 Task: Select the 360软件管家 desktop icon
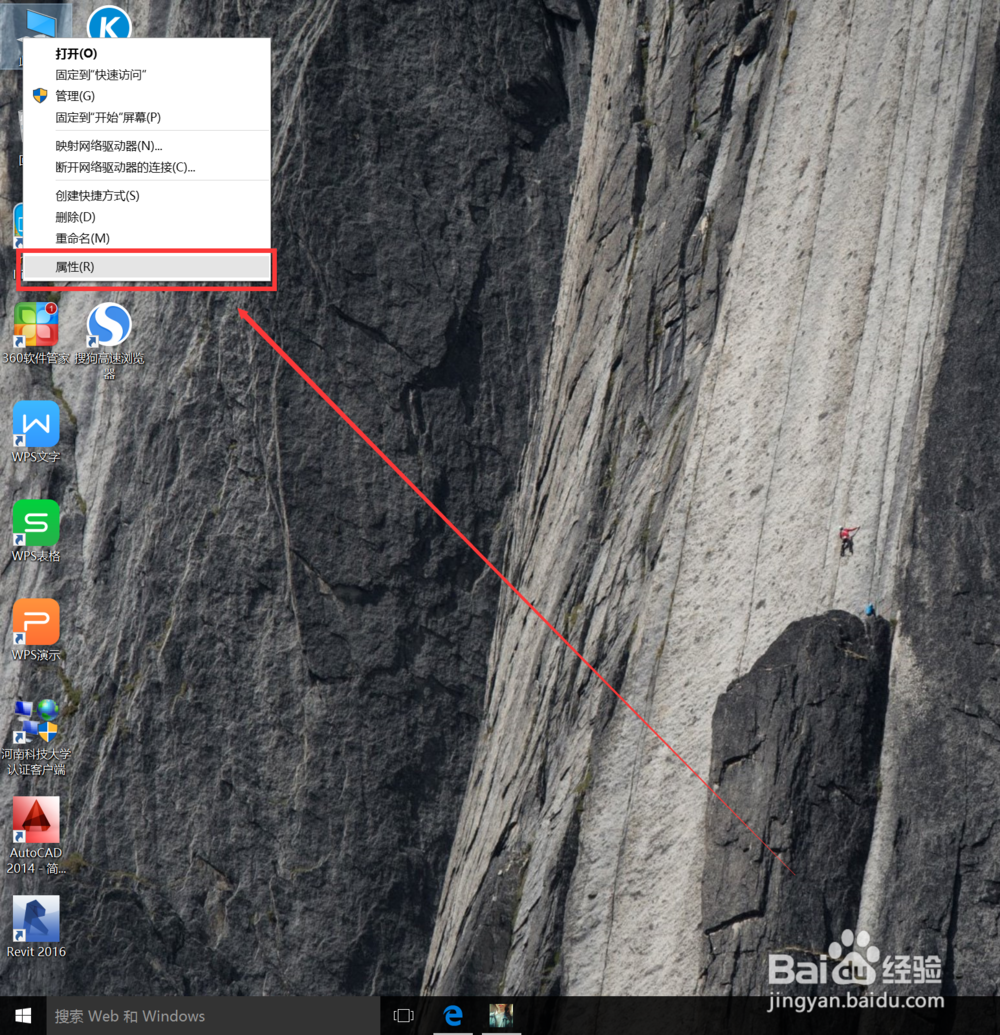tap(36, 333)
